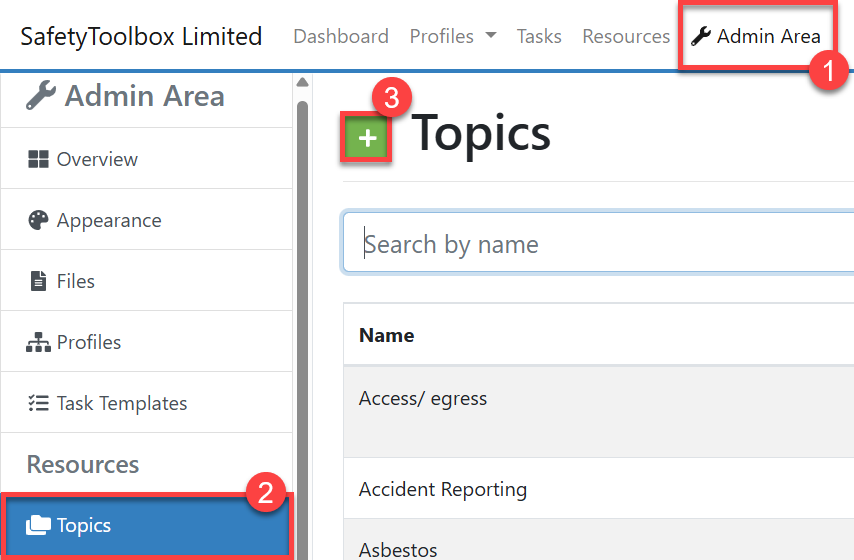
Task: Open the Dashboard page from top navigation
Action: 341,37
